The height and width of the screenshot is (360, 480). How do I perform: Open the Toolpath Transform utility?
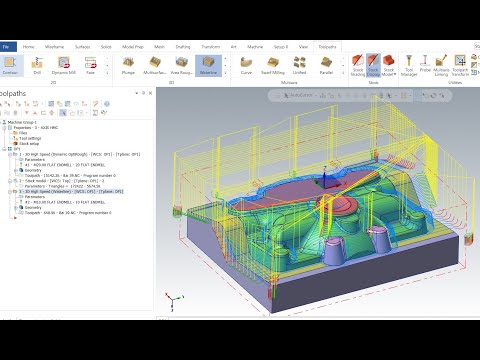point(460,66)
